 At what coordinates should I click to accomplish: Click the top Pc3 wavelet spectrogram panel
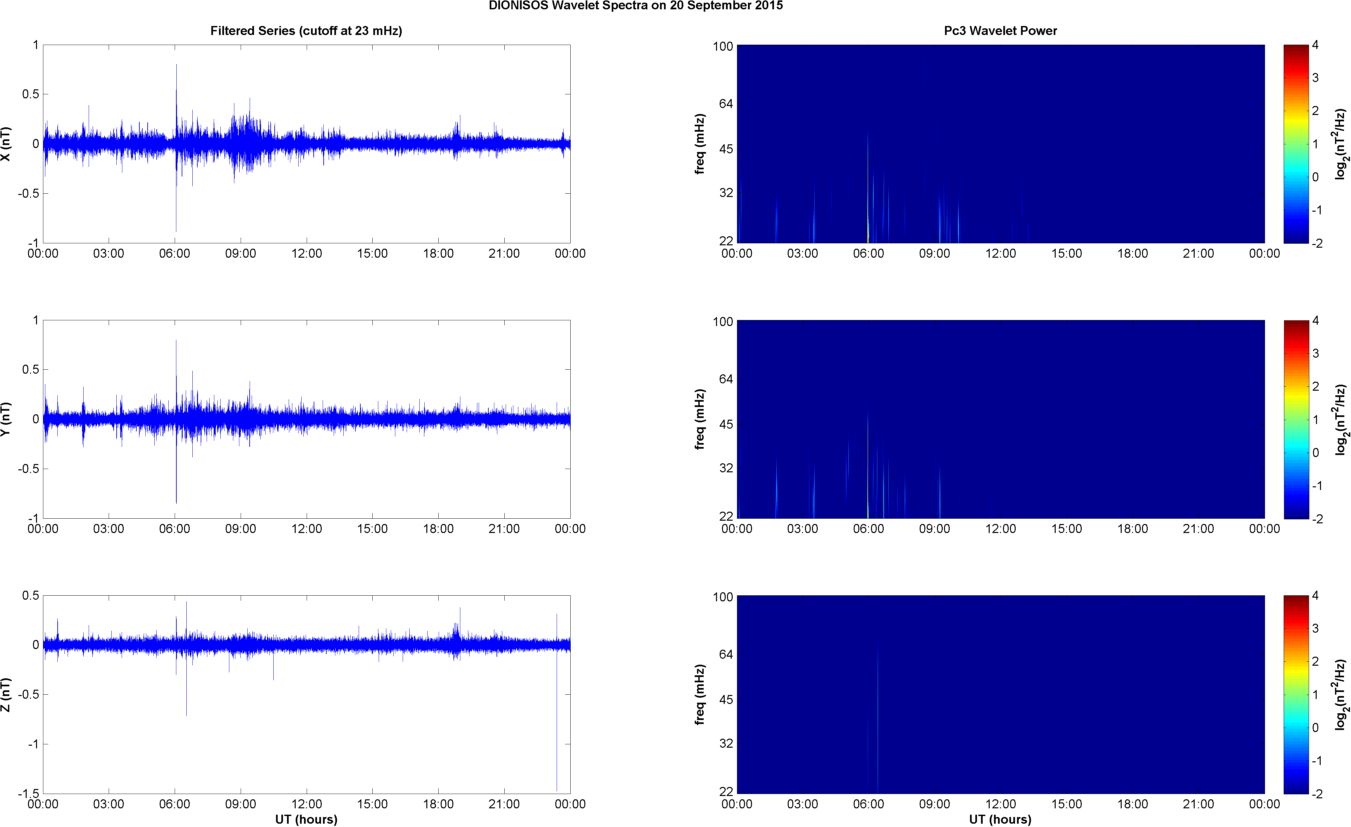pos(1001,143)
